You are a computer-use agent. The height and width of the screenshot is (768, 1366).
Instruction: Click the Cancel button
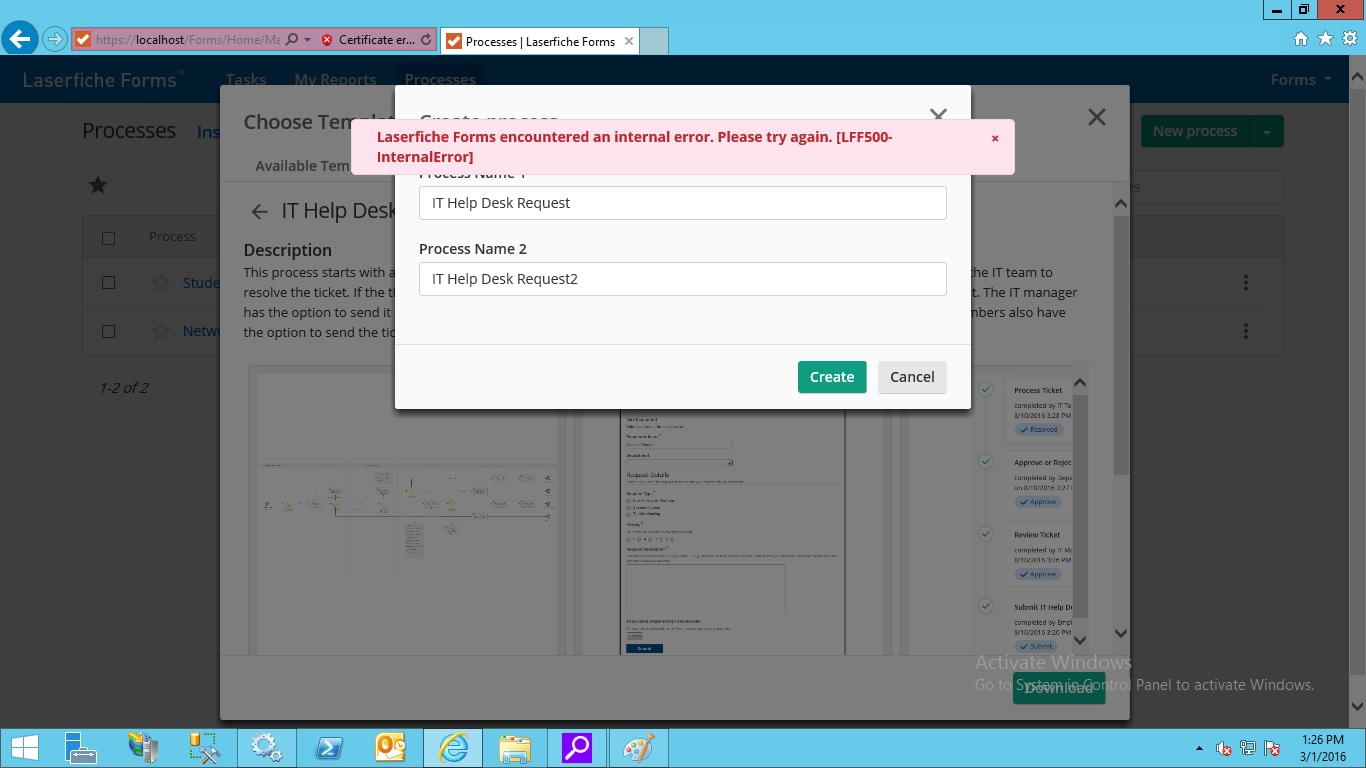pyautogui.click(x=912, y=377)
